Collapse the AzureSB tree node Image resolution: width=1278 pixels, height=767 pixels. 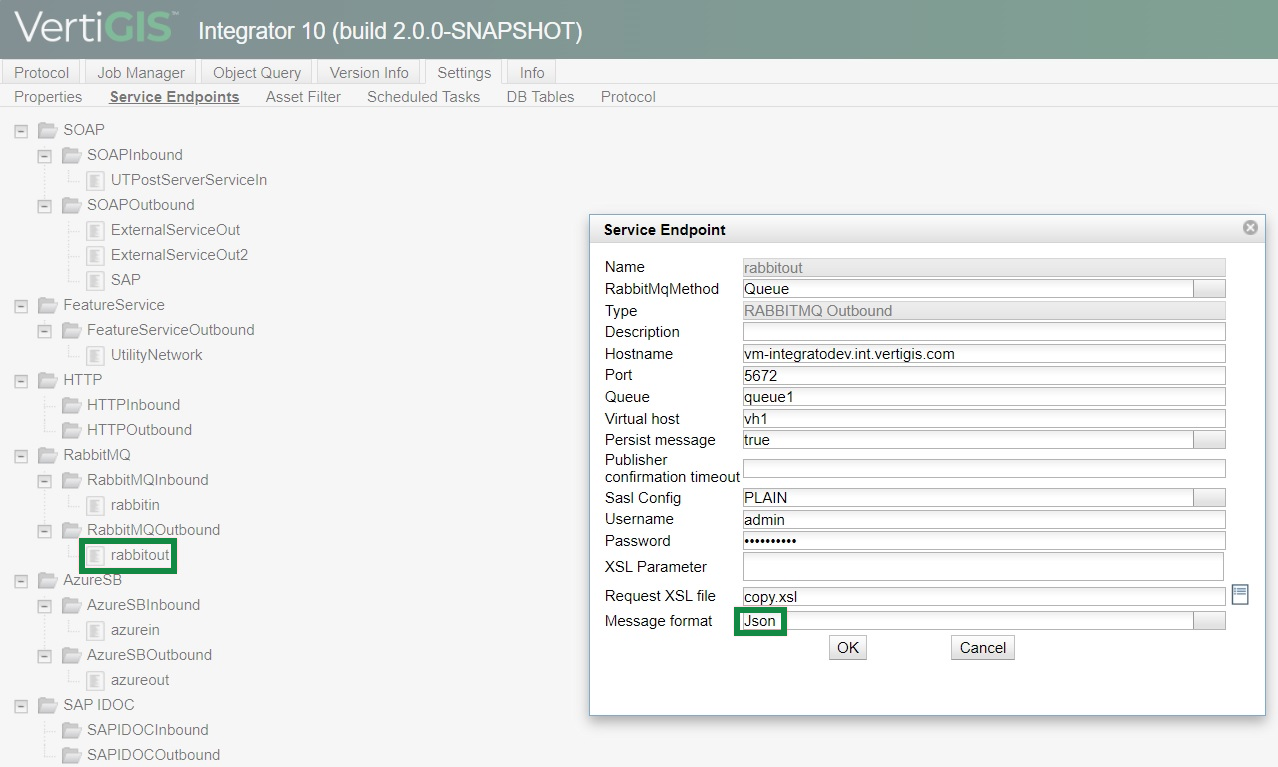21,581
